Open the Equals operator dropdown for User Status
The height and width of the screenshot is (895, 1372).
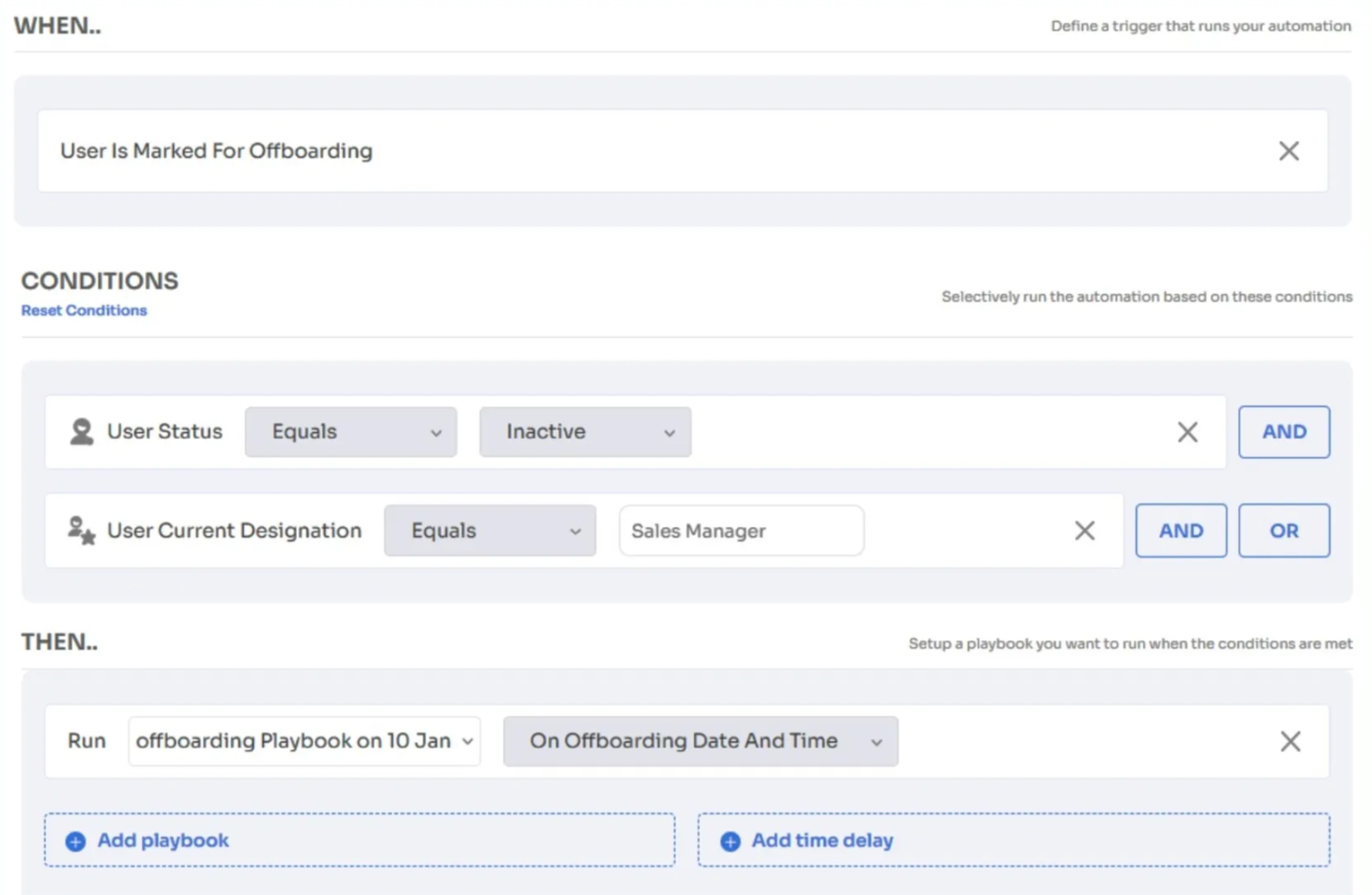(351, 432)
